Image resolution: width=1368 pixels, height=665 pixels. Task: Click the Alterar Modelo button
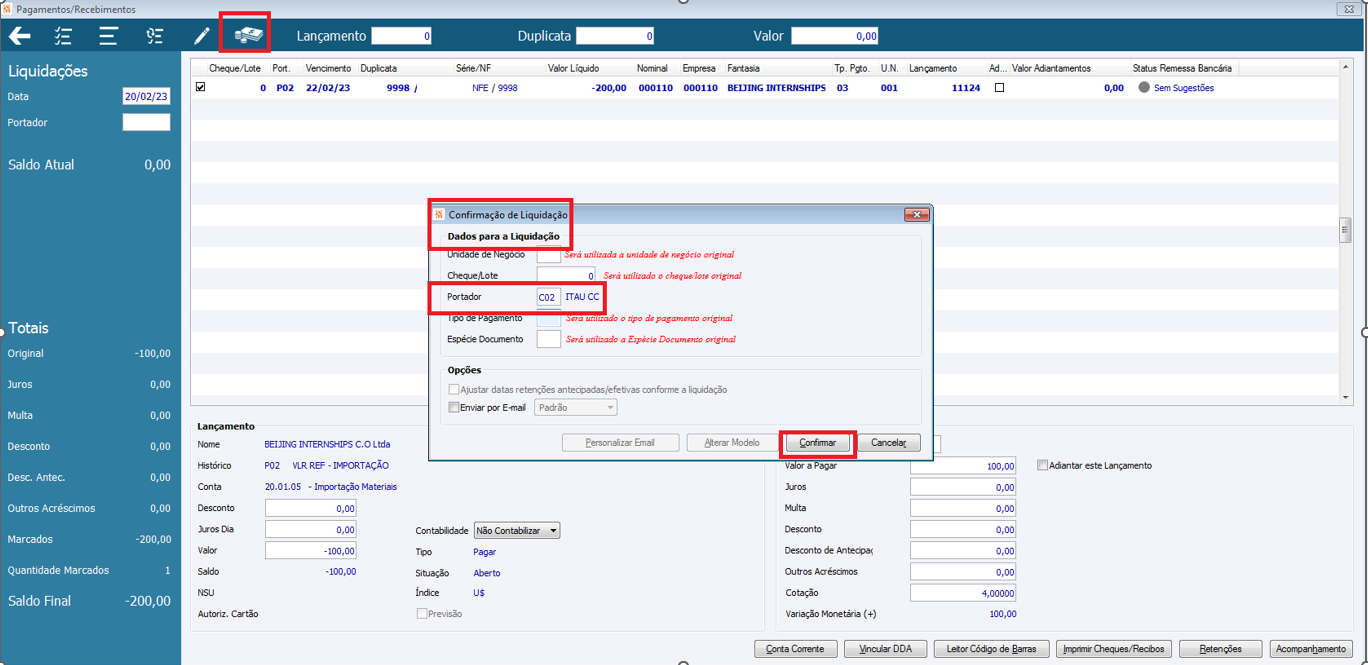tap(731, 443)
